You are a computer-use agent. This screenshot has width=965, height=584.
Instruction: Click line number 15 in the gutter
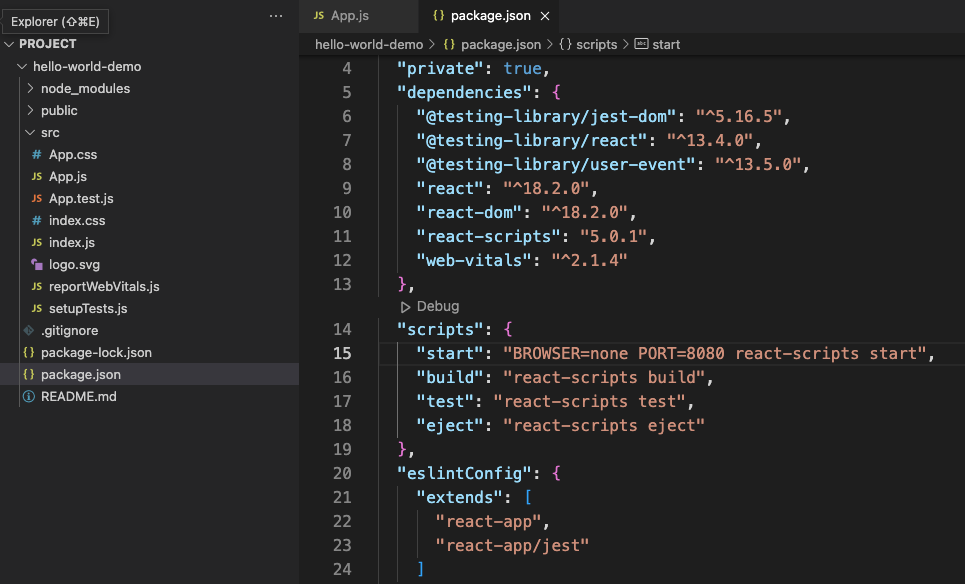coord(342,354)
